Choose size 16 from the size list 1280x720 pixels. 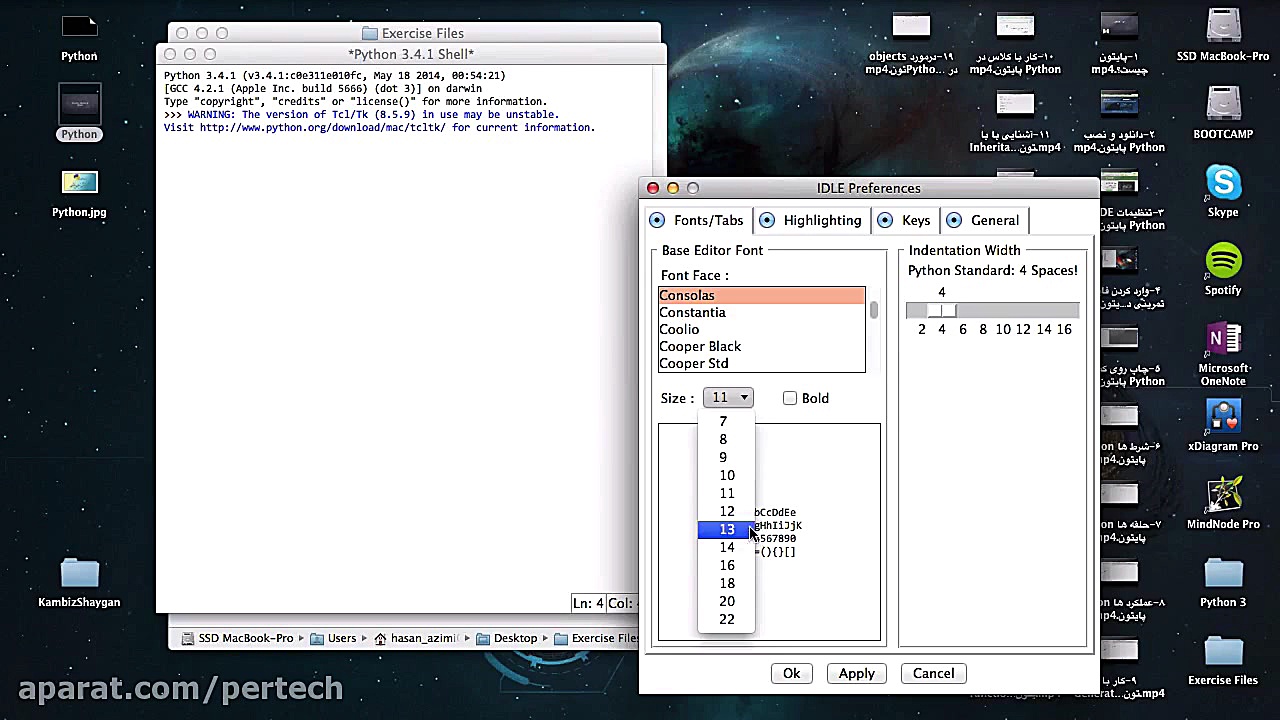point(726,565)
